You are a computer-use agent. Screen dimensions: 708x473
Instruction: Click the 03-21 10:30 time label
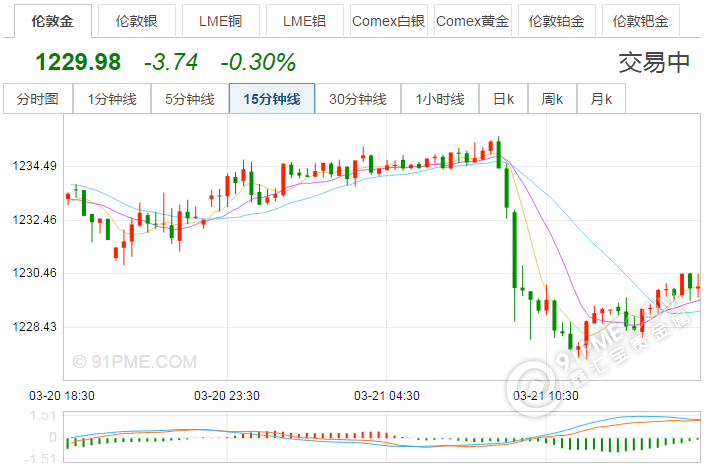(546, 396)
